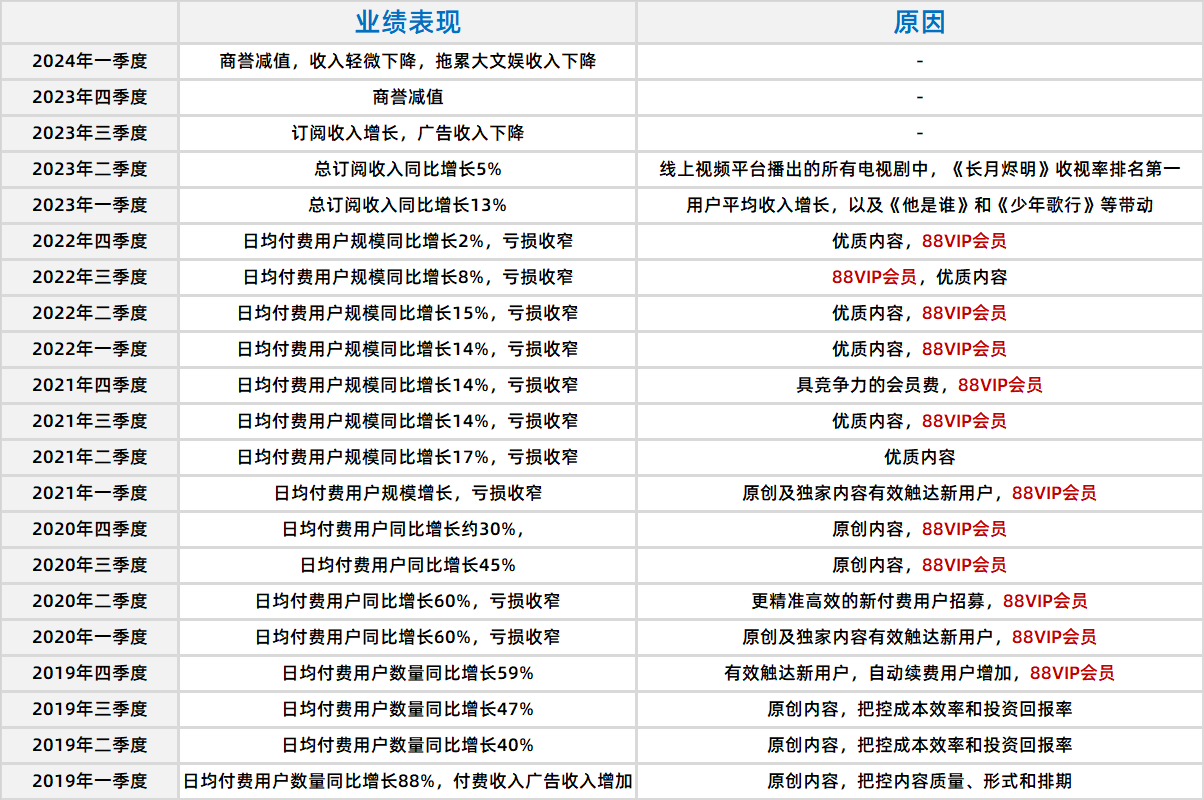Click the cell 日均付费用户数量同比增长59%
Screen dimensions: 1204x800
(408, 673)
